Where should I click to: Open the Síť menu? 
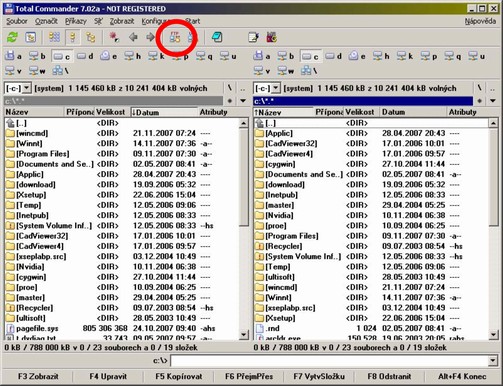[98, 21]
